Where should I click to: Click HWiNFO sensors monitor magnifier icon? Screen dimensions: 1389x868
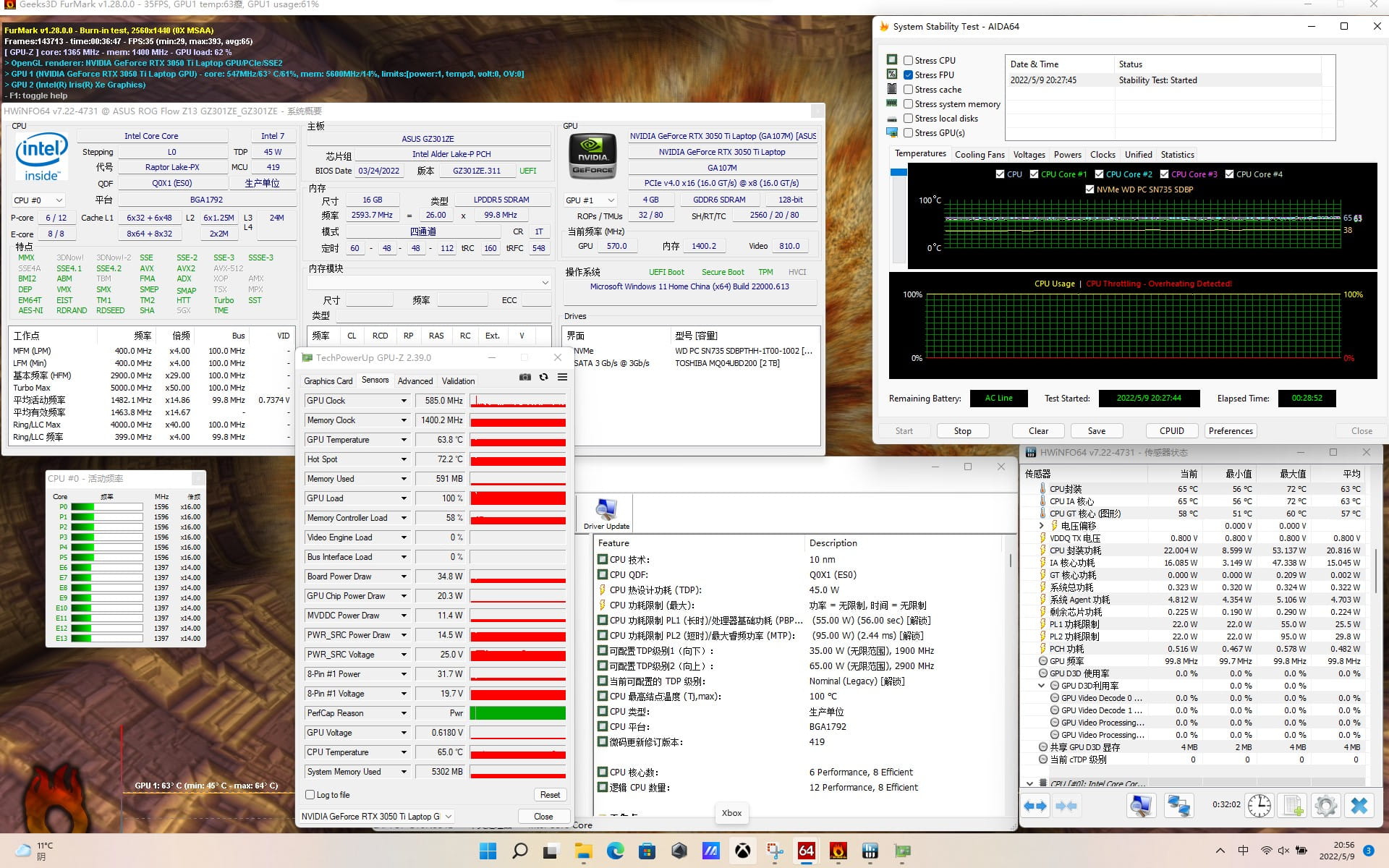coord(1141,806)
